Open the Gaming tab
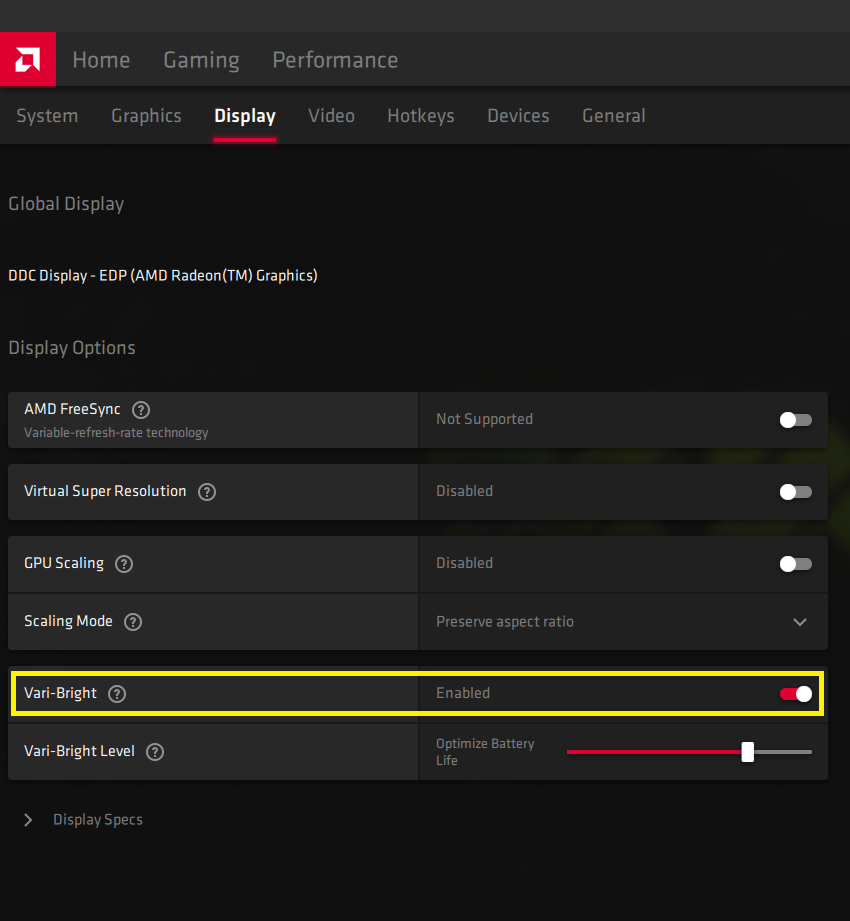 pyautogui.click(x=201, y=60)
